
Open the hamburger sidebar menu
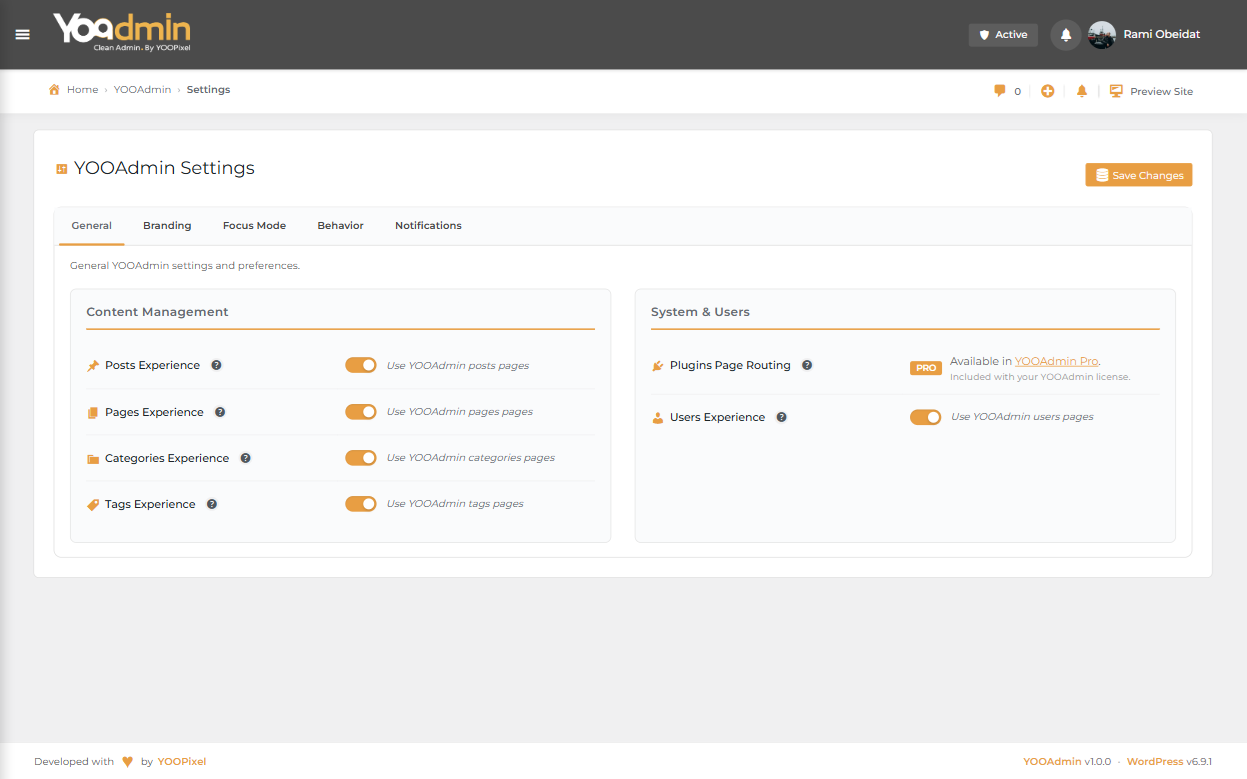tap(23, 34)
